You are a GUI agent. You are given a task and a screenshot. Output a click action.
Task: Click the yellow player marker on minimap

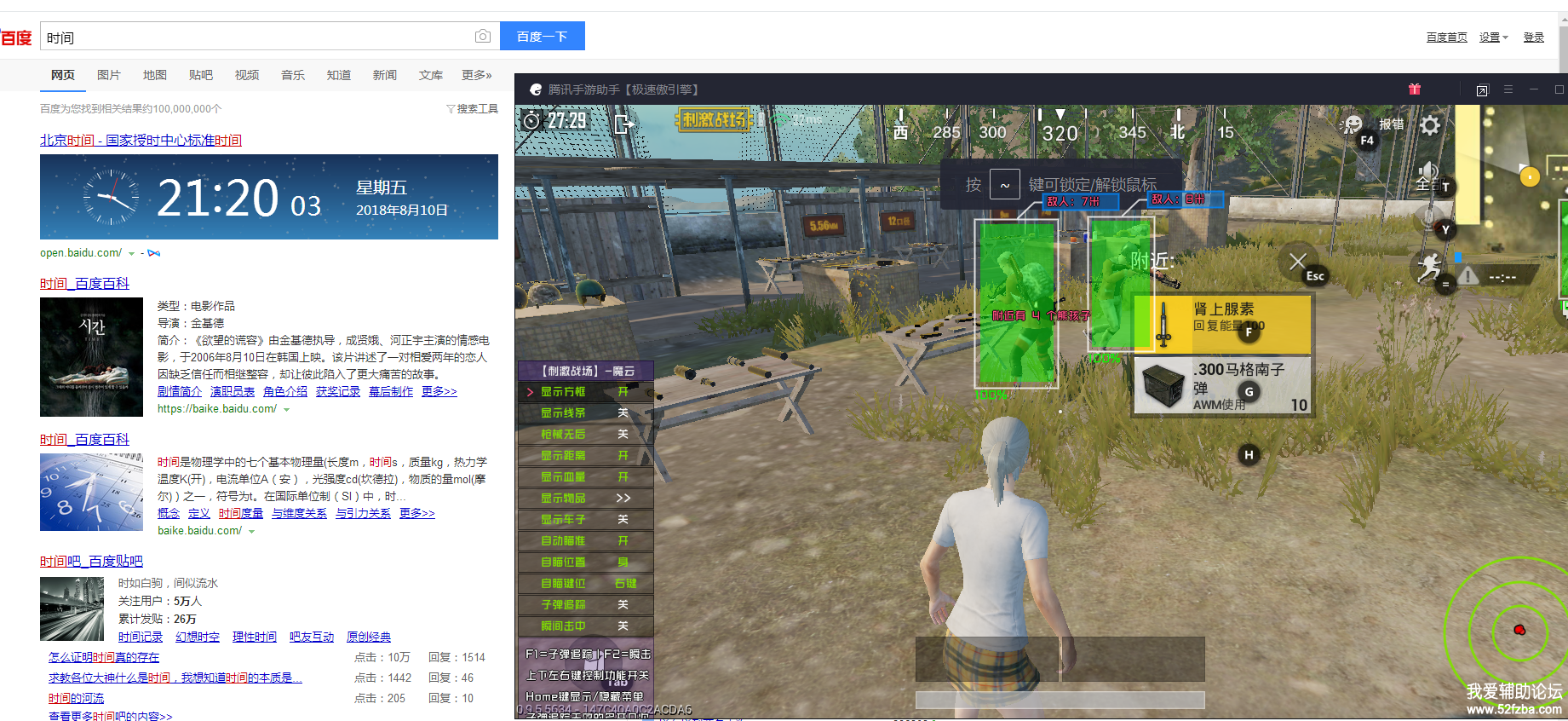coord(1530,176)
